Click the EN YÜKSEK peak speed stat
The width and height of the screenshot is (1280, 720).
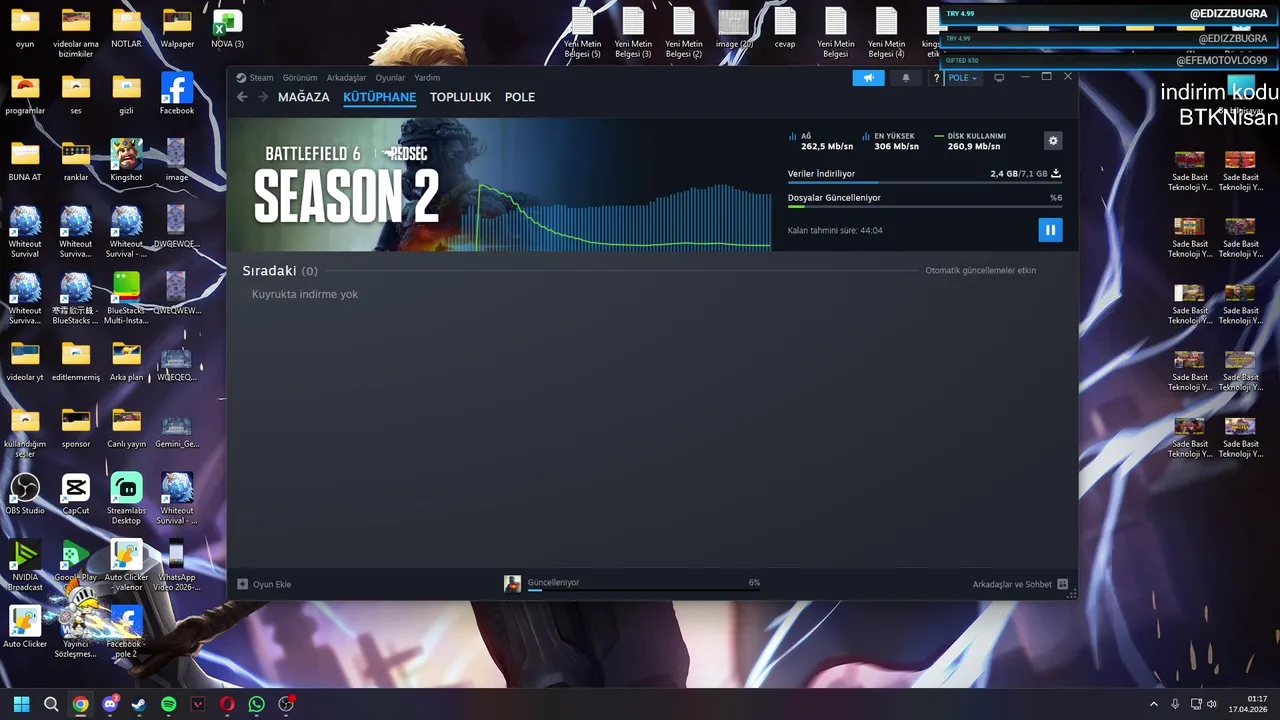(x=890, y=141)
